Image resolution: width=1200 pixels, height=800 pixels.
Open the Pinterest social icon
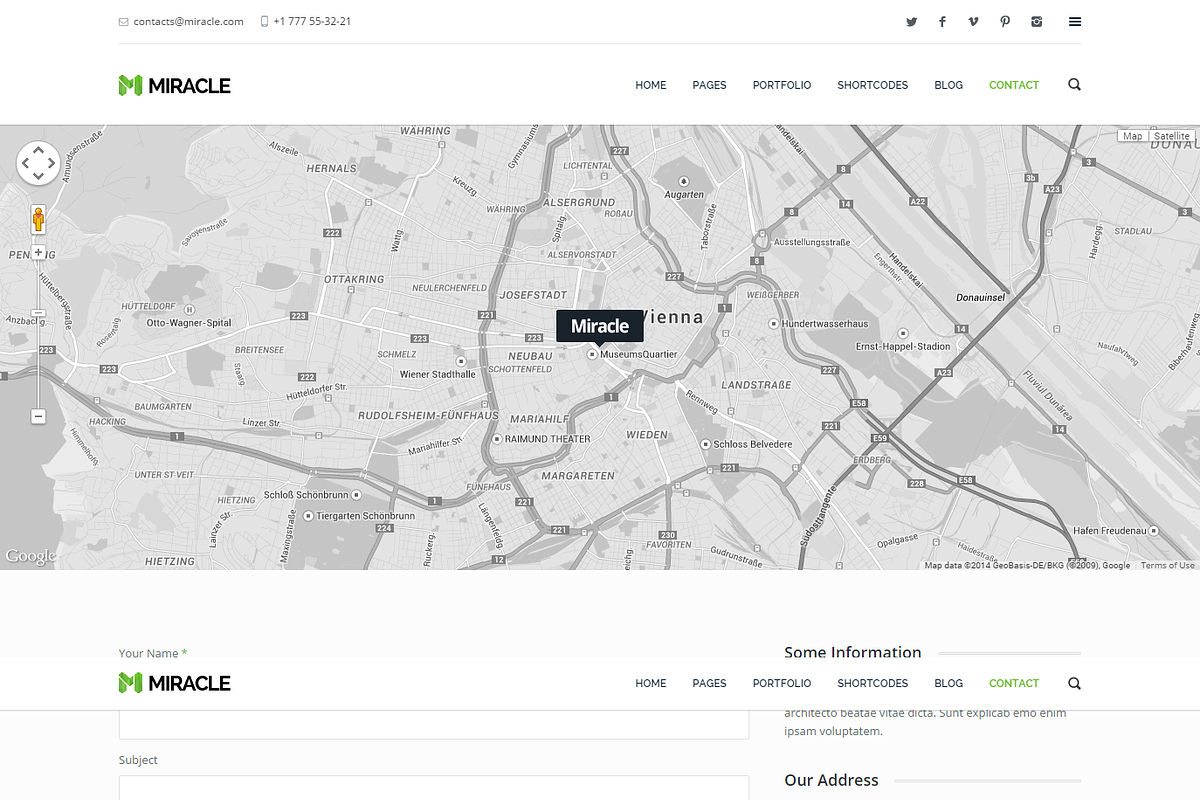tap(1005, 22)
